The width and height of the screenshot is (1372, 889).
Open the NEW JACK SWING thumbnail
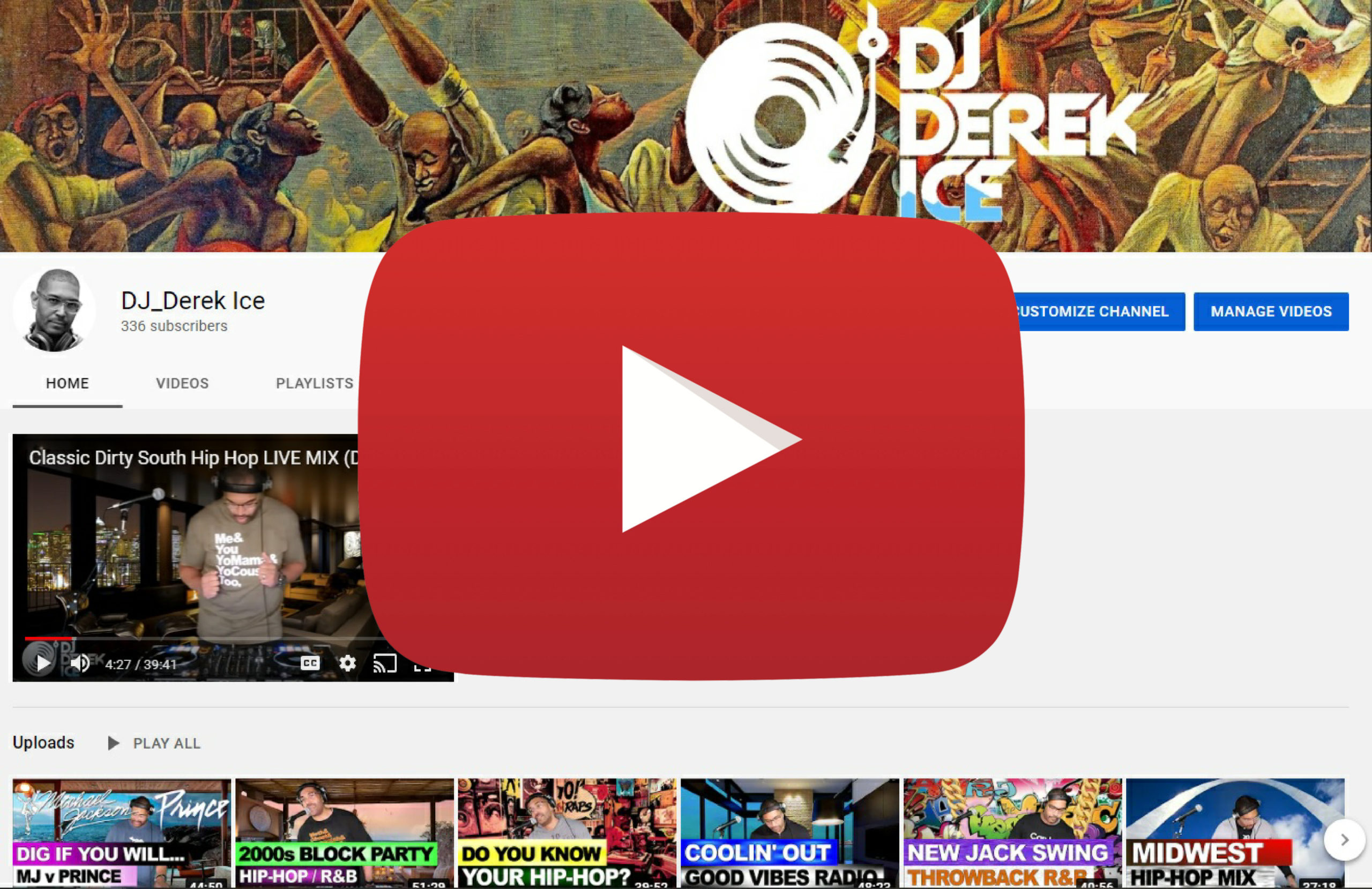(x=1012, y=833)
